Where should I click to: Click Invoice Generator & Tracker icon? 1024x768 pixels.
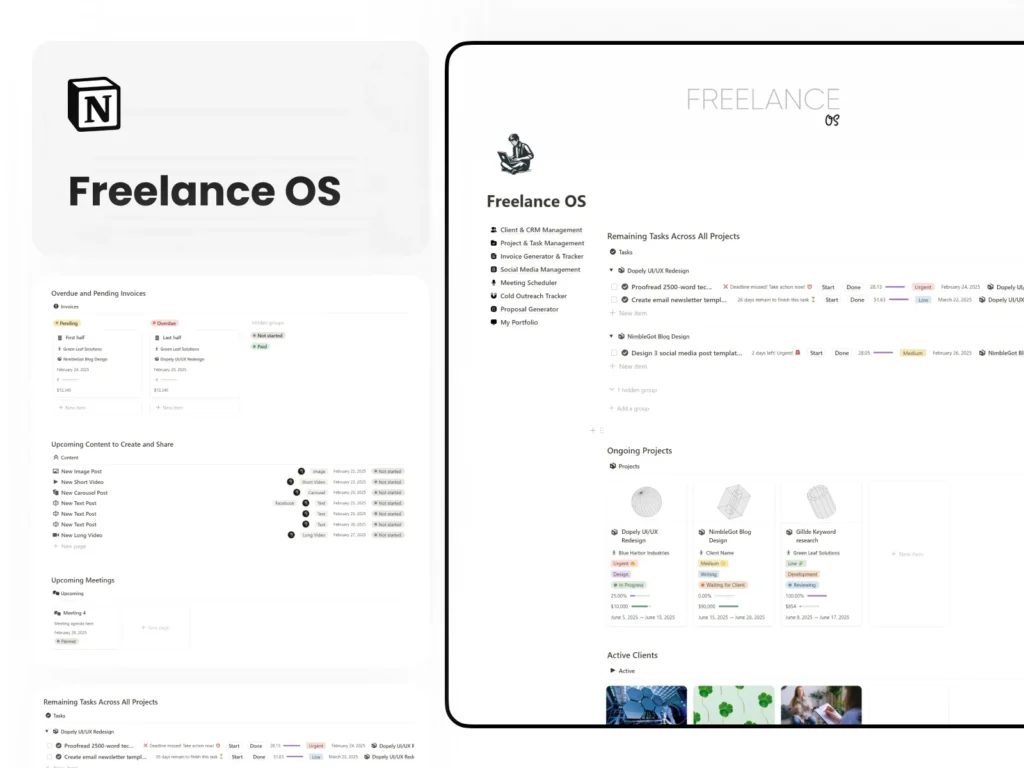[x=494, y=256]
